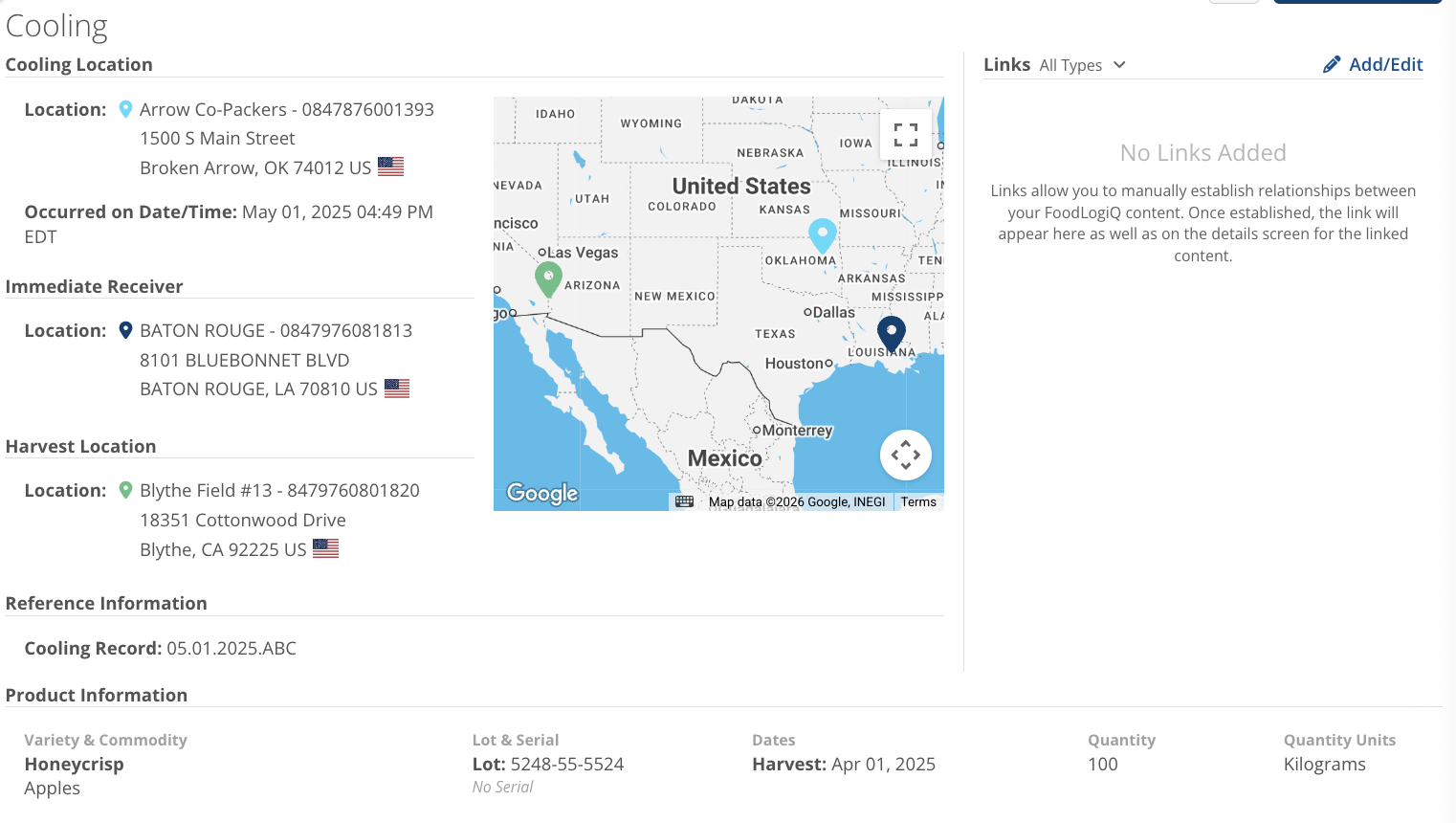Expand the All Types links filter
The image size is (1456, 823).
pyautogui.click(x=1082, y=65)
